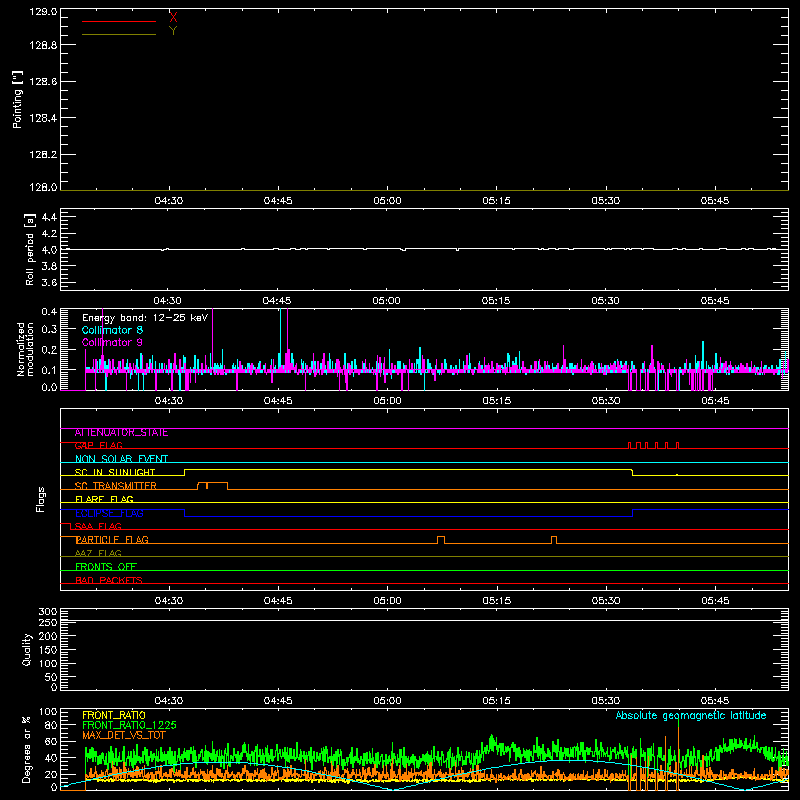Viewport: 800px width, 800px height.
Task: Click the 05:00 tick under Pointing plot
Action: click(x=387, y=201)
